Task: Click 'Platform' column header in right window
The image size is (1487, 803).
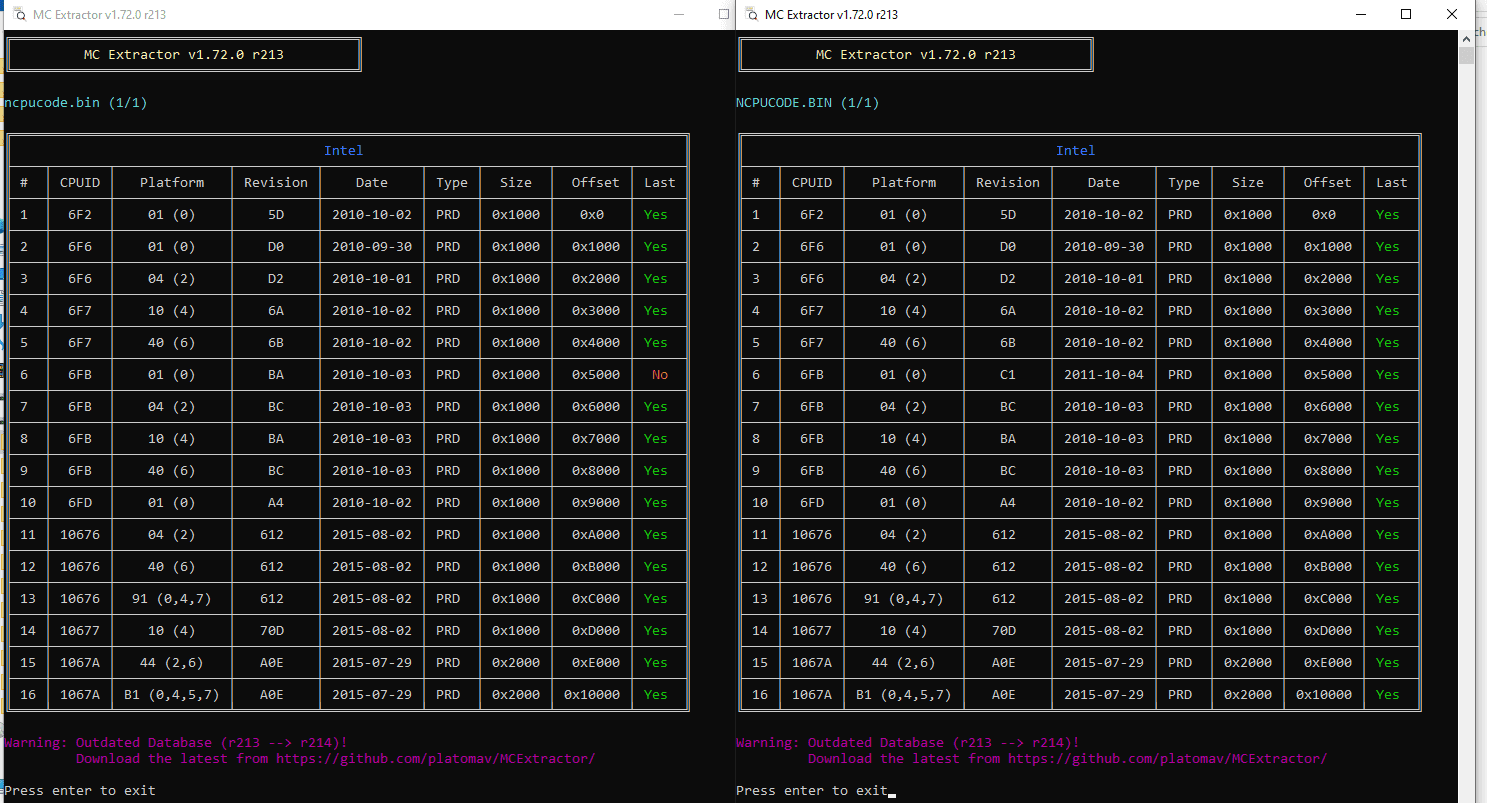Action: point(904,183)
